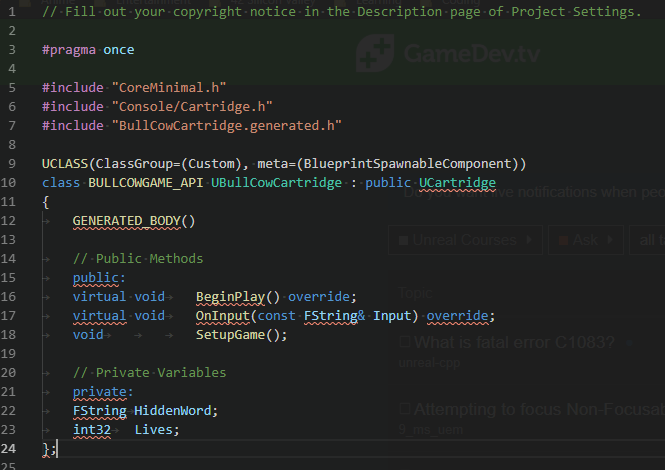Viewport: 665px width, 470px height.
Task: Click the GENERATED_BODY() macro
Action: [134, 221]
